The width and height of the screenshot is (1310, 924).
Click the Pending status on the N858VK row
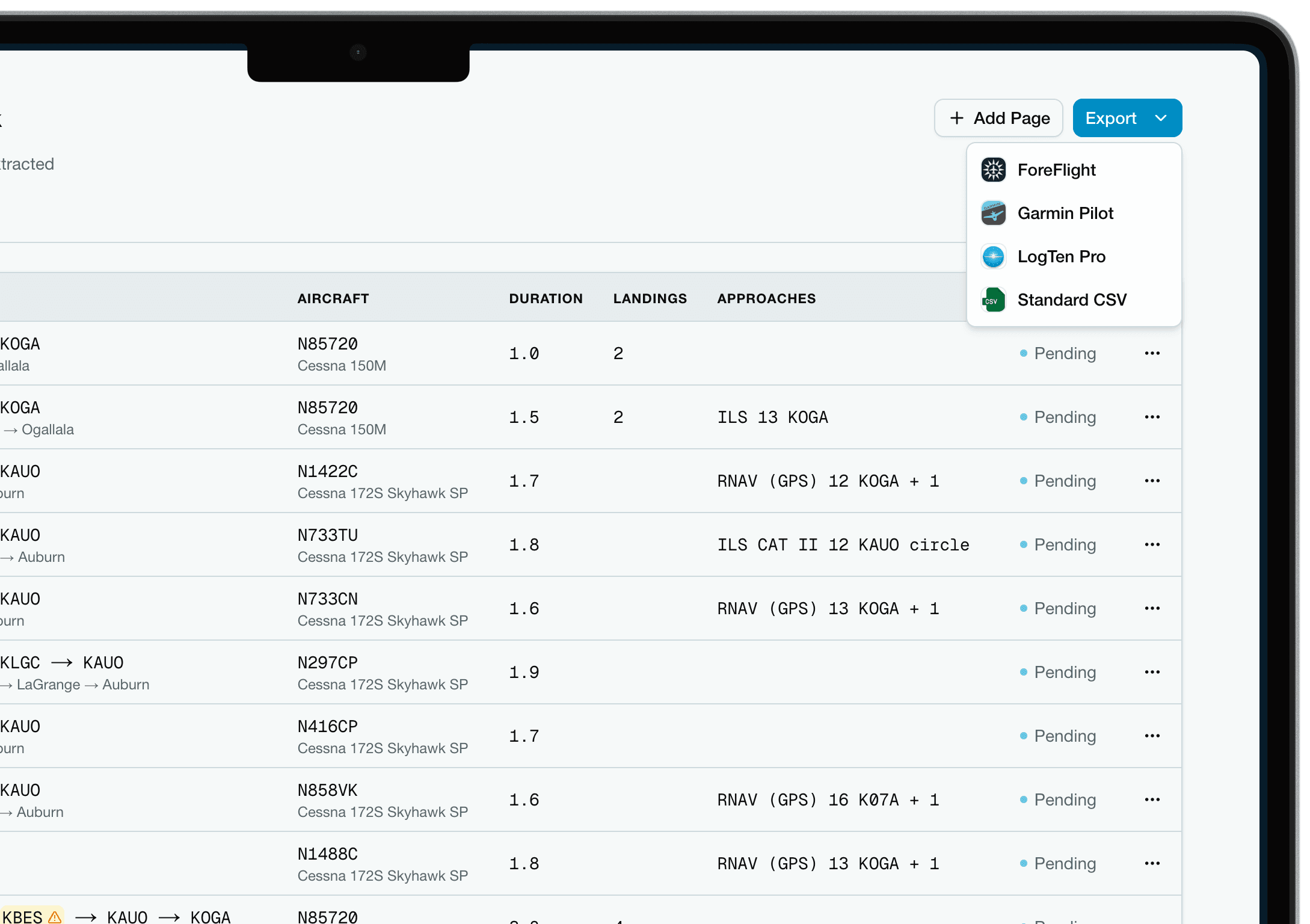1065,799
